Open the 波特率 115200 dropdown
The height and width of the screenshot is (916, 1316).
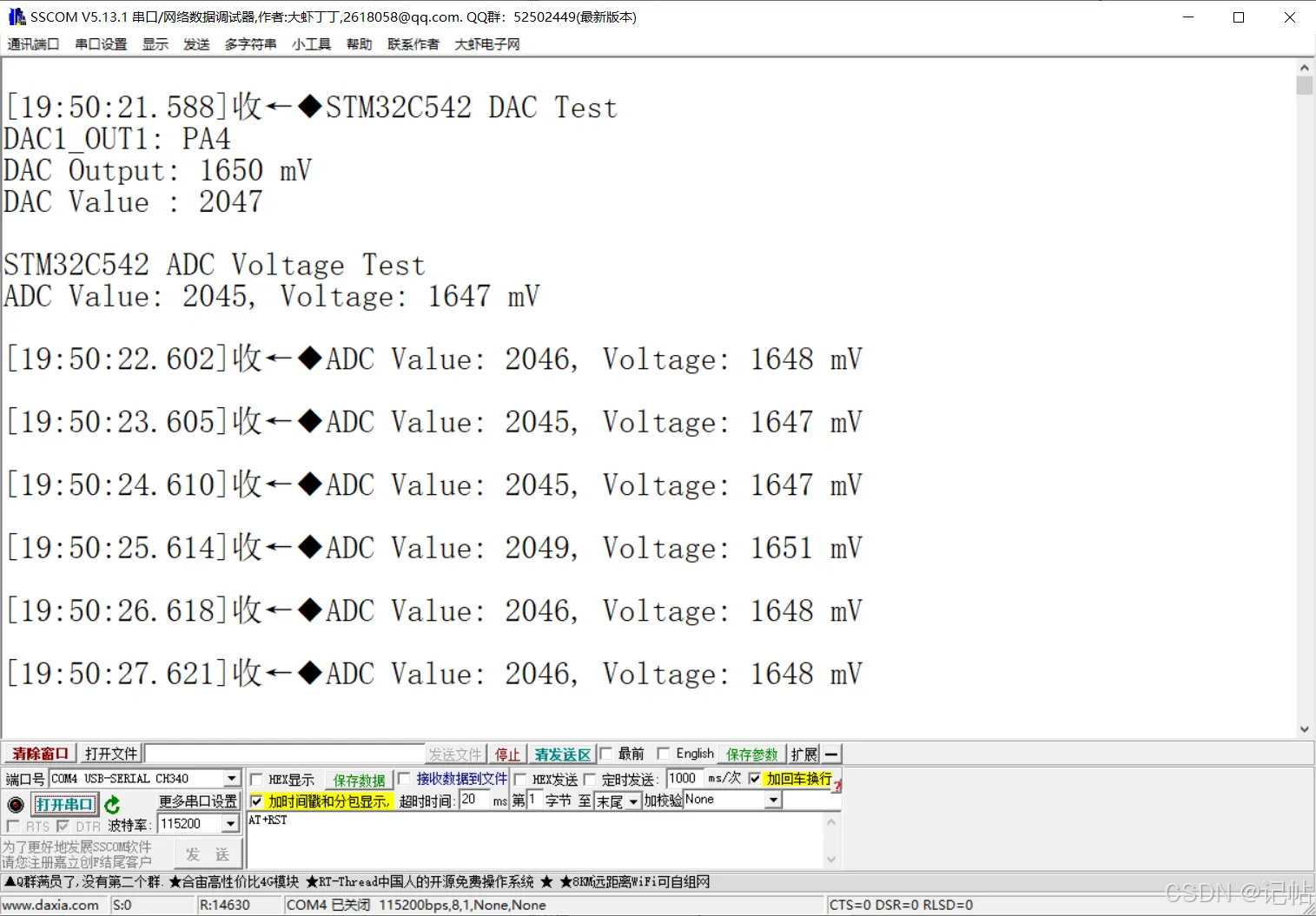click(230, 824)
